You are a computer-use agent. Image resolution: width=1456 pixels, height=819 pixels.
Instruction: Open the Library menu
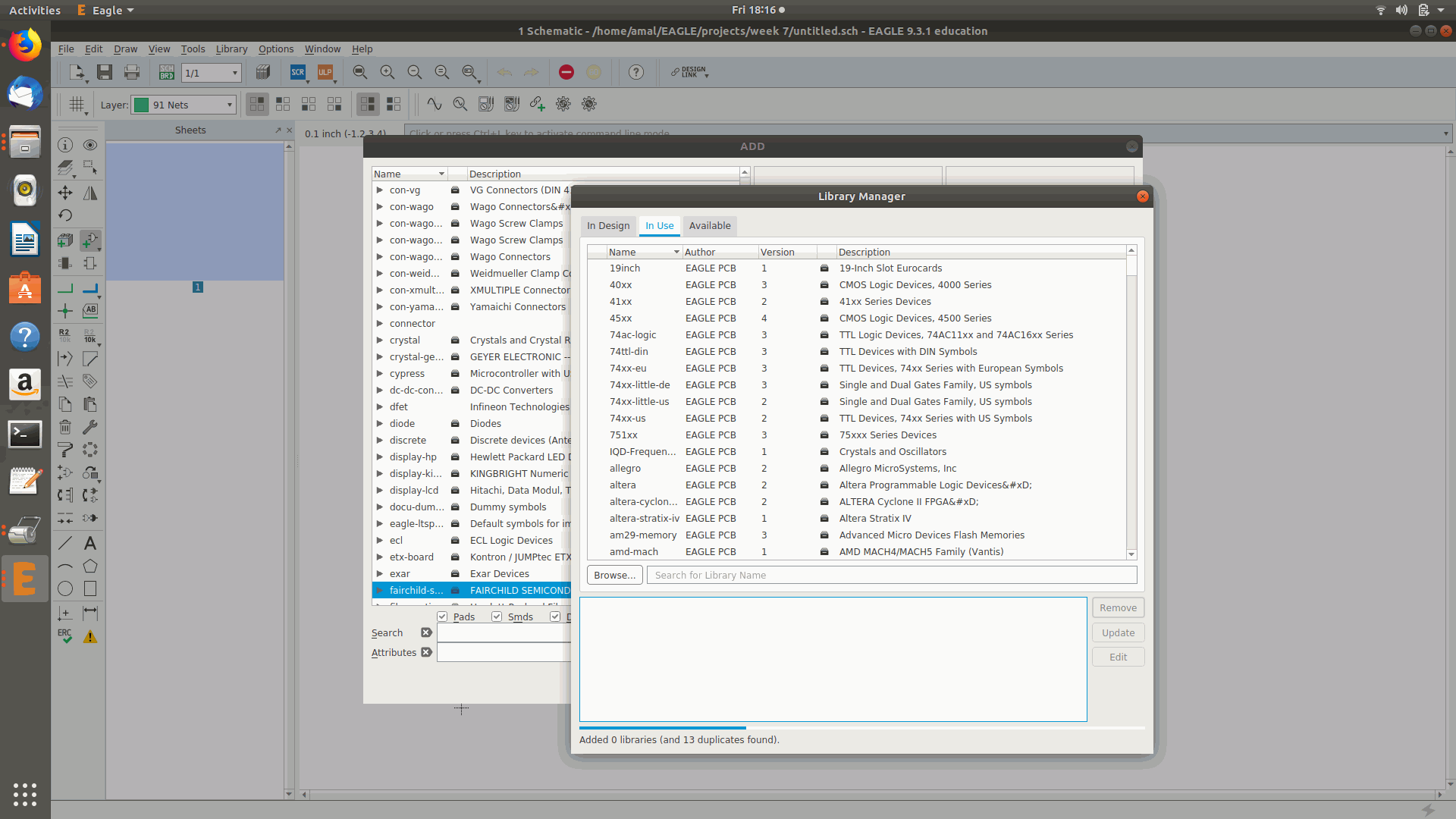coord(231,49)
